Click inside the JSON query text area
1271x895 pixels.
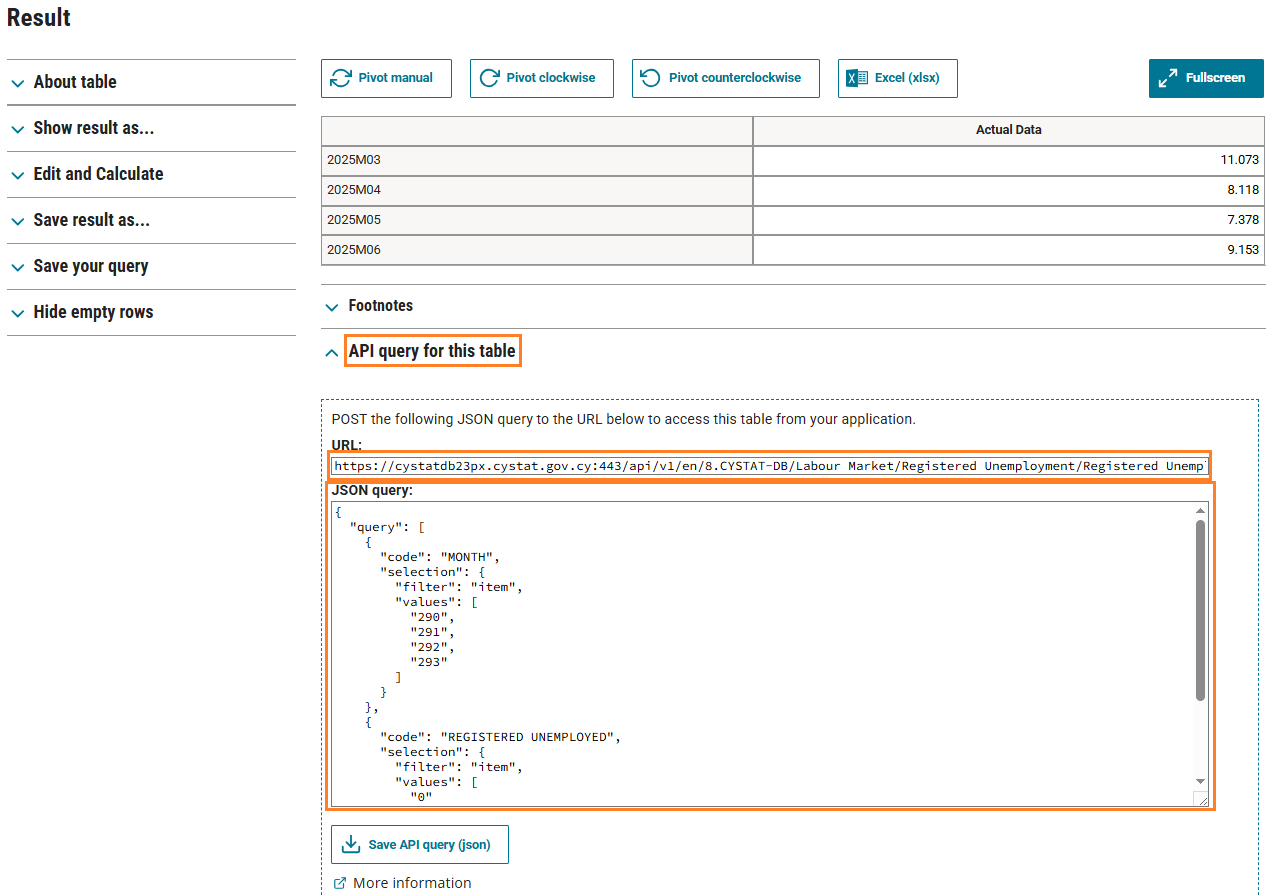[x=760, y=650]
